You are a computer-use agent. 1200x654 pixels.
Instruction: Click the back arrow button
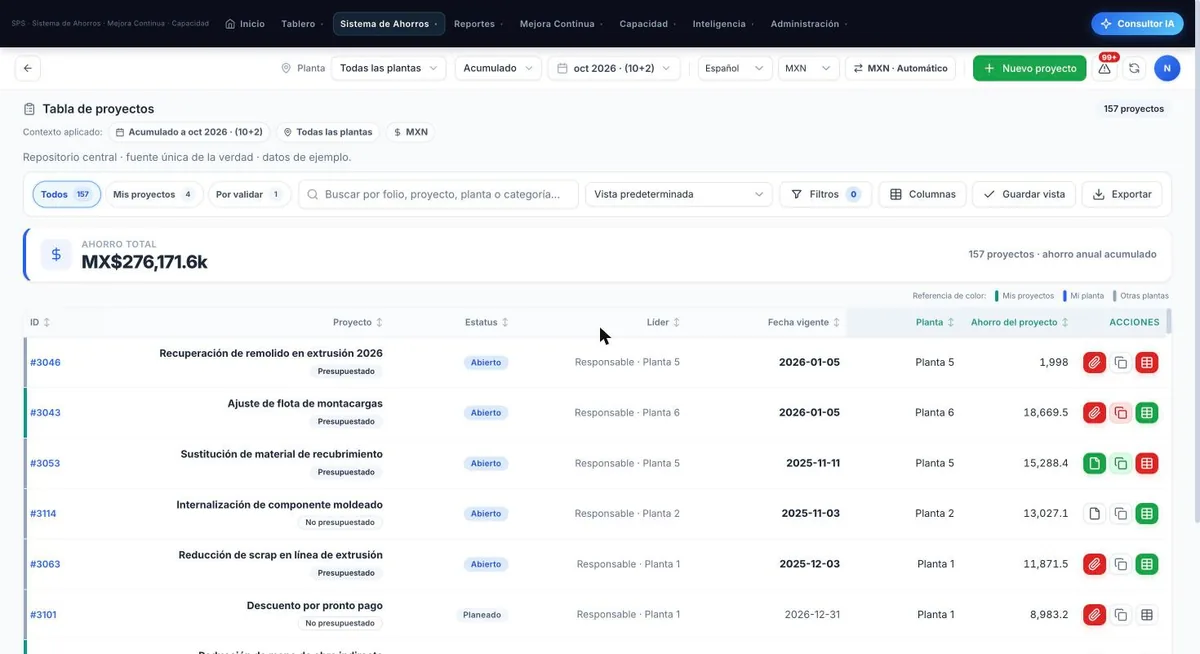28,68
